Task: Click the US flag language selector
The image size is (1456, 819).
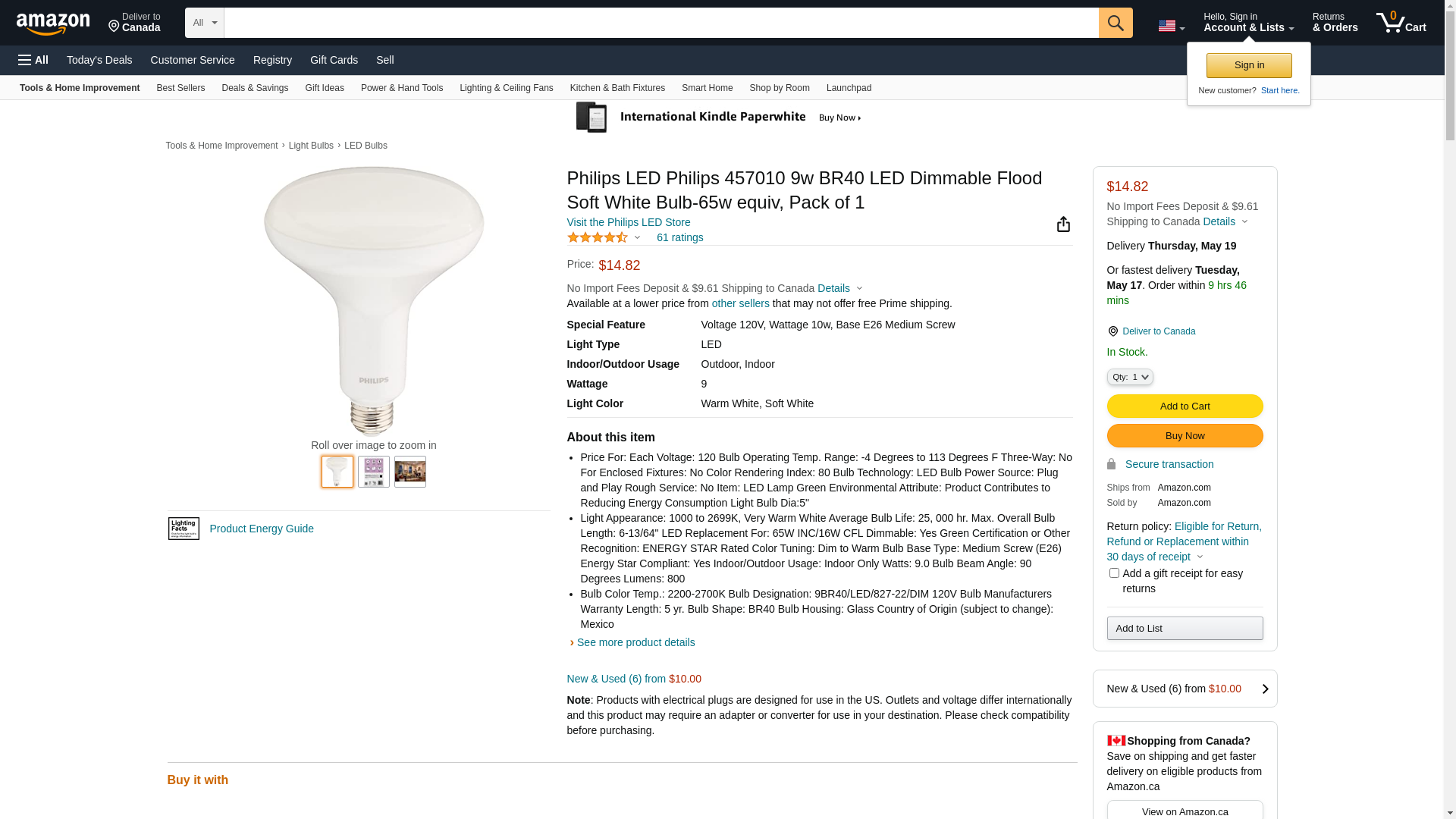Action: [1171, 26]
